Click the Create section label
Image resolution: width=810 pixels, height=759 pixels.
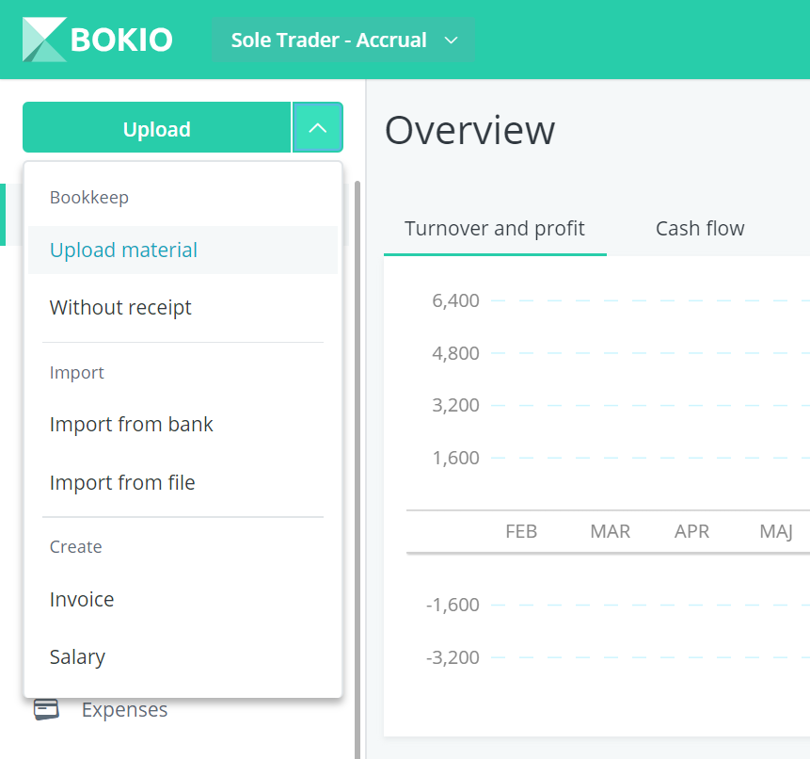(x=76, y=547)
